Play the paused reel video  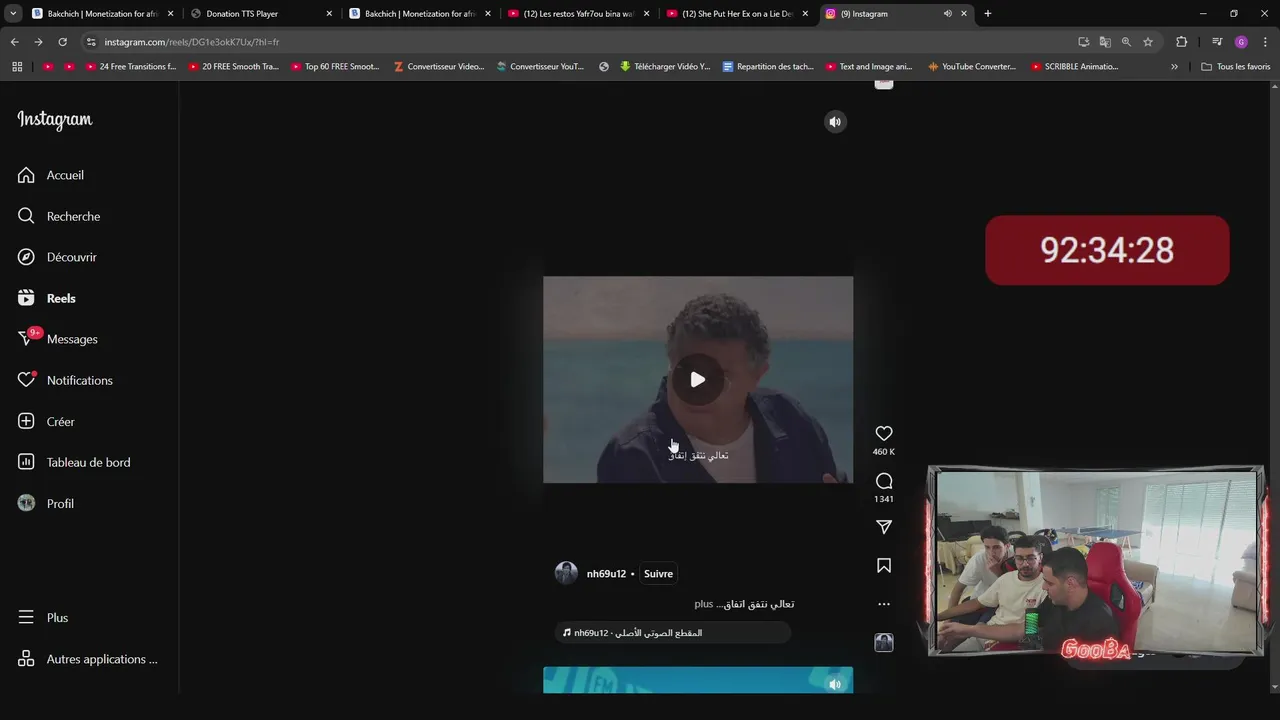click(x=698, y=379)
